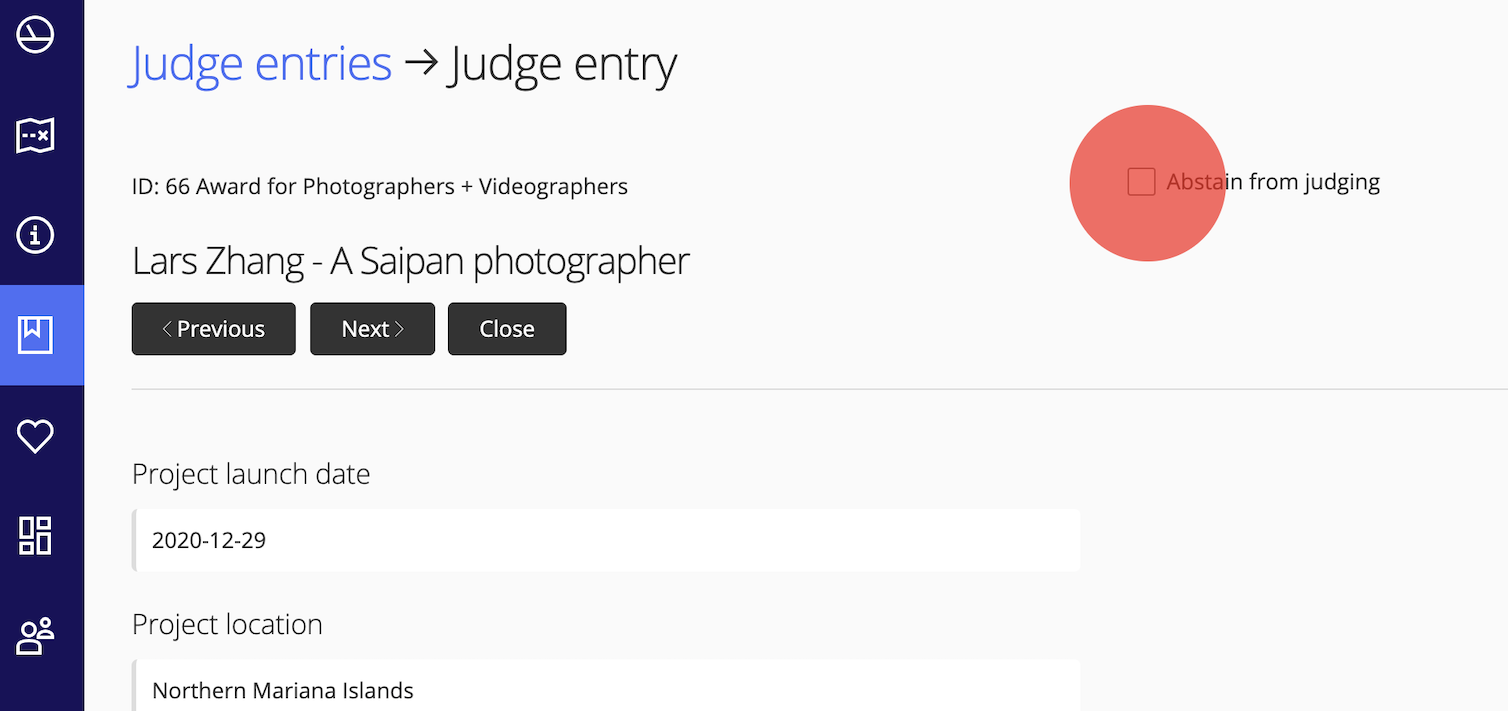The height and width of the screenshot is (711, 1508).
Task: Advance using the Next button
Action: click(x=372, y=328)
